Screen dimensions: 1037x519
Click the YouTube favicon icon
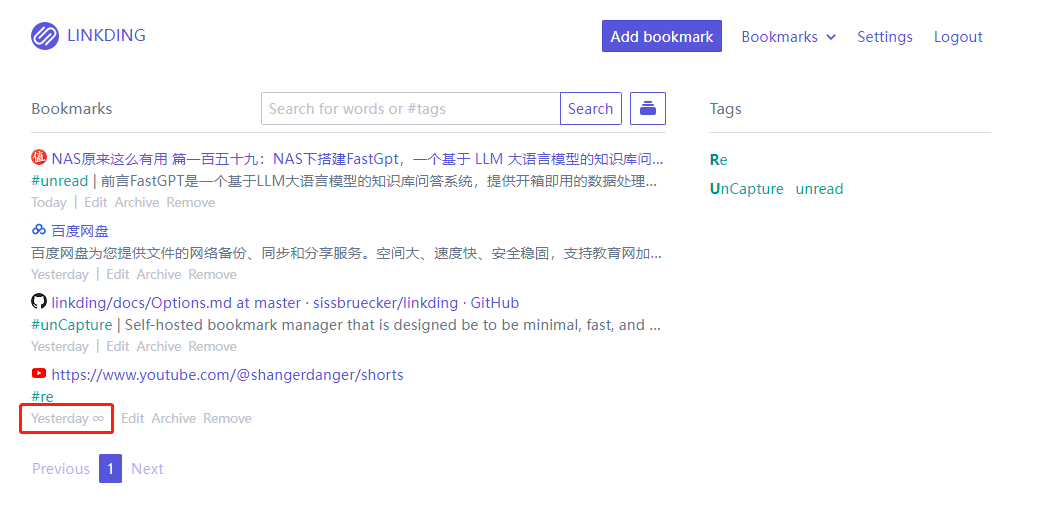point(39,374)
